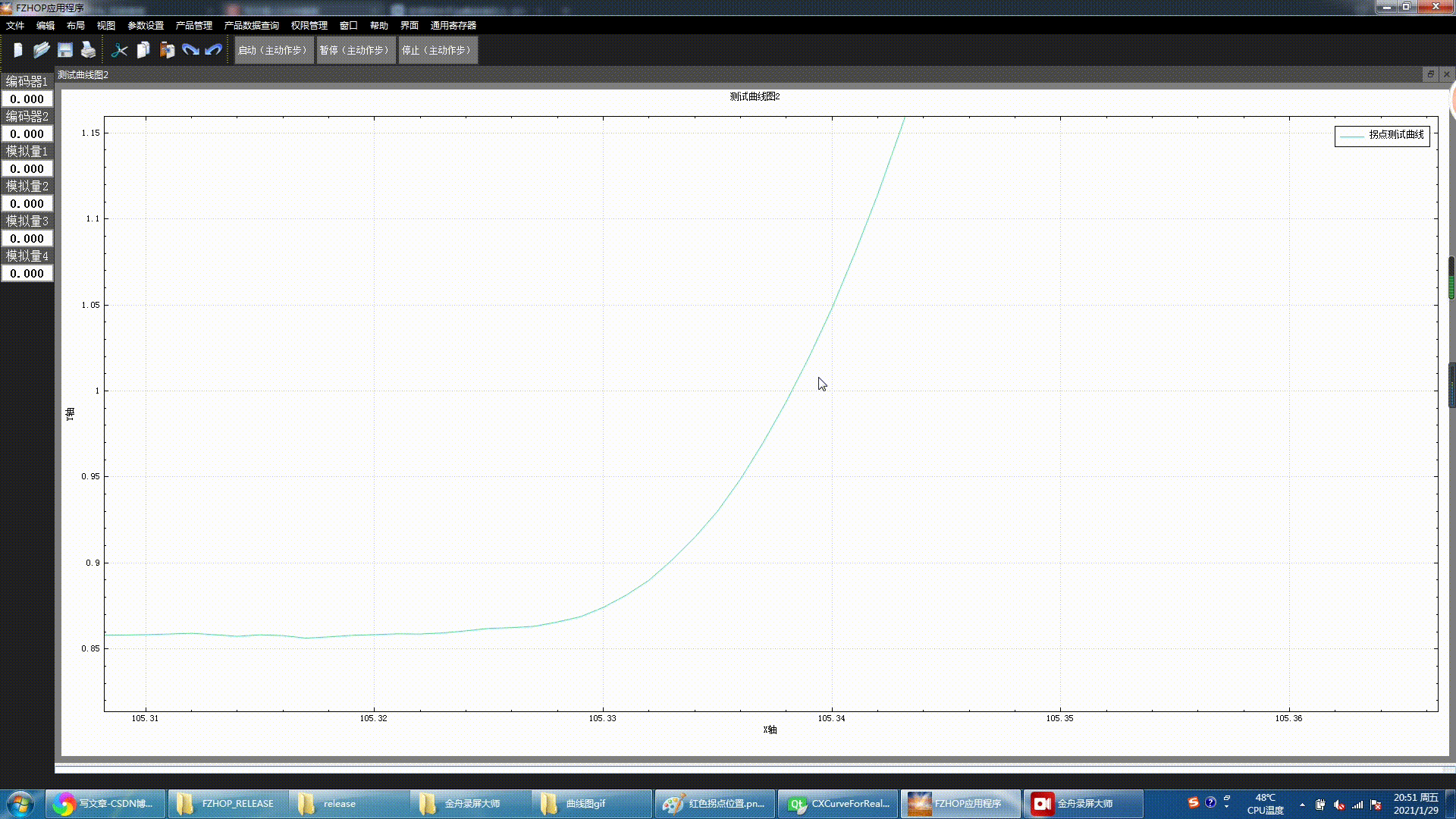Open the 文件 menu
Image resolution: width=1456 pixels, height=819 pixels.
point(15,25)
